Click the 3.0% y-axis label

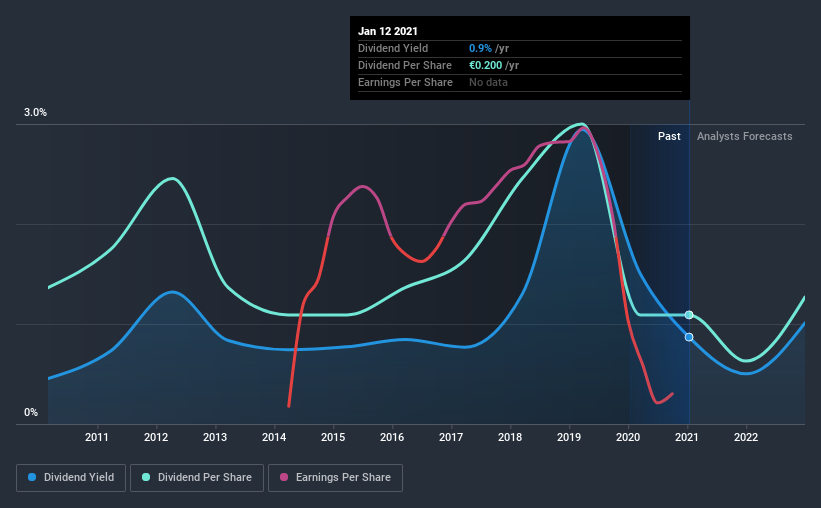(36, 113)
